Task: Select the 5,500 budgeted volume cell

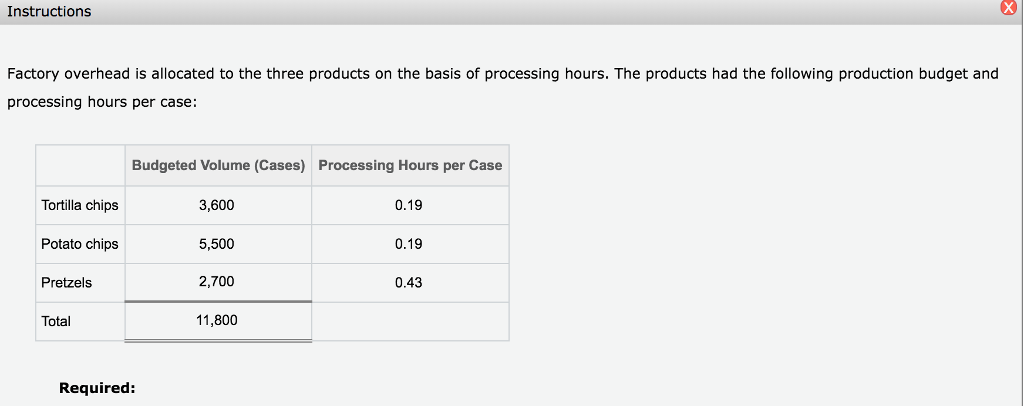Action: [217, 244]
